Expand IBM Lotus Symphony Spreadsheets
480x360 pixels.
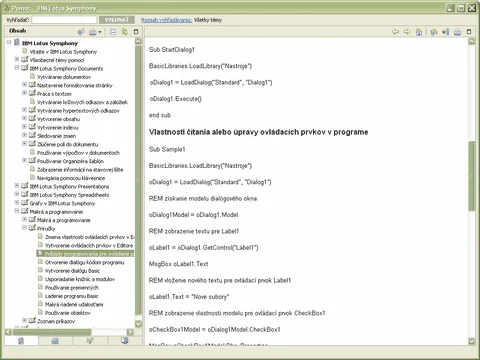tap(17, 194)
